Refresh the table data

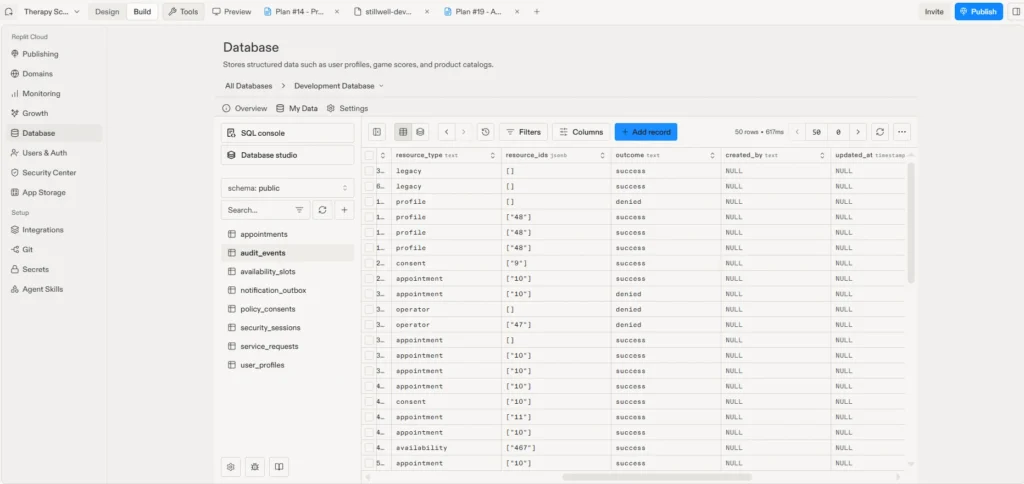pyautogui.click(x=880, y=132)
